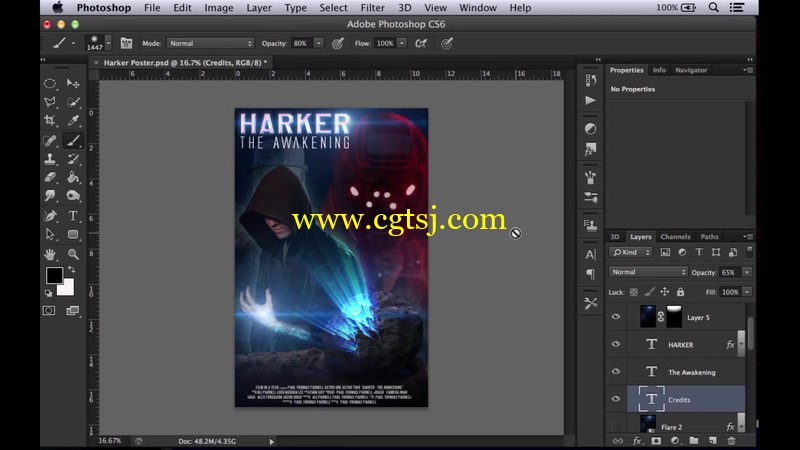
Task: Select the Clone Stamp tool
Action: click(x=50, y=159)
